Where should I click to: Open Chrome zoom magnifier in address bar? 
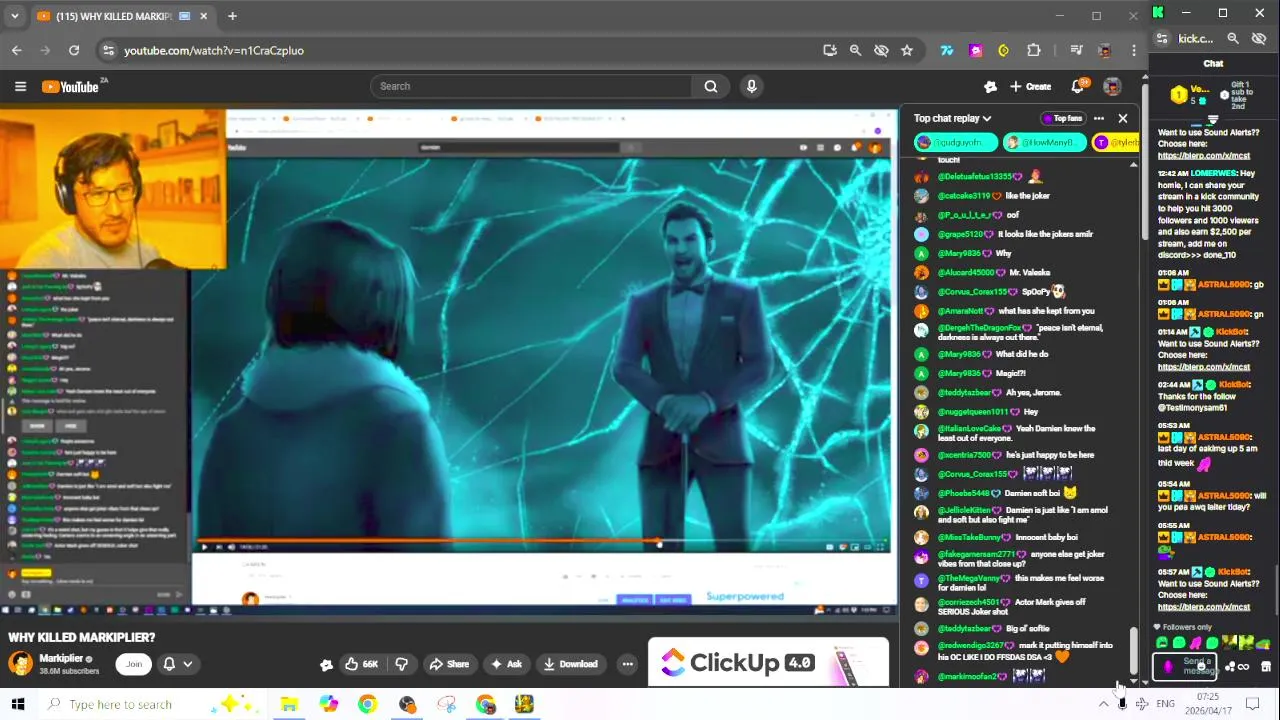pyautogui.click(x=855, y=50)
